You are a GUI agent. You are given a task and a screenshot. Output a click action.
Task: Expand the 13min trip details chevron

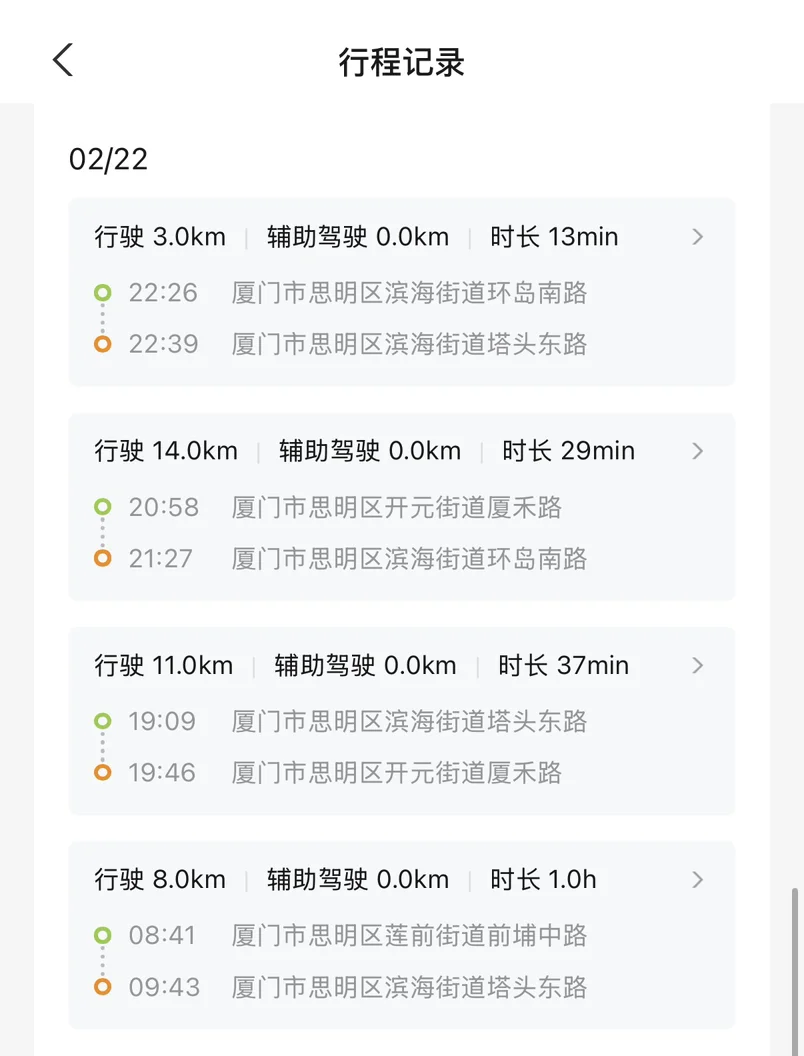tap(698, 237)
